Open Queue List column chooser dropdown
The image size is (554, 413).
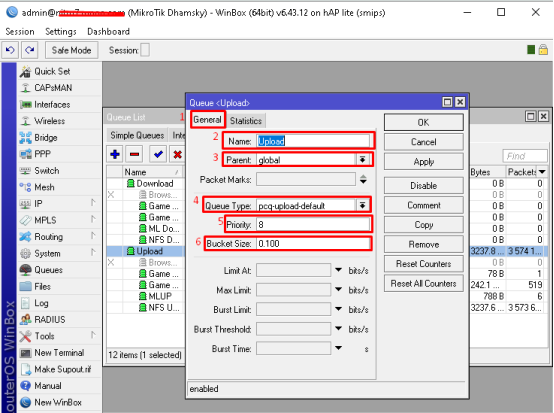[x=542, y=172]
